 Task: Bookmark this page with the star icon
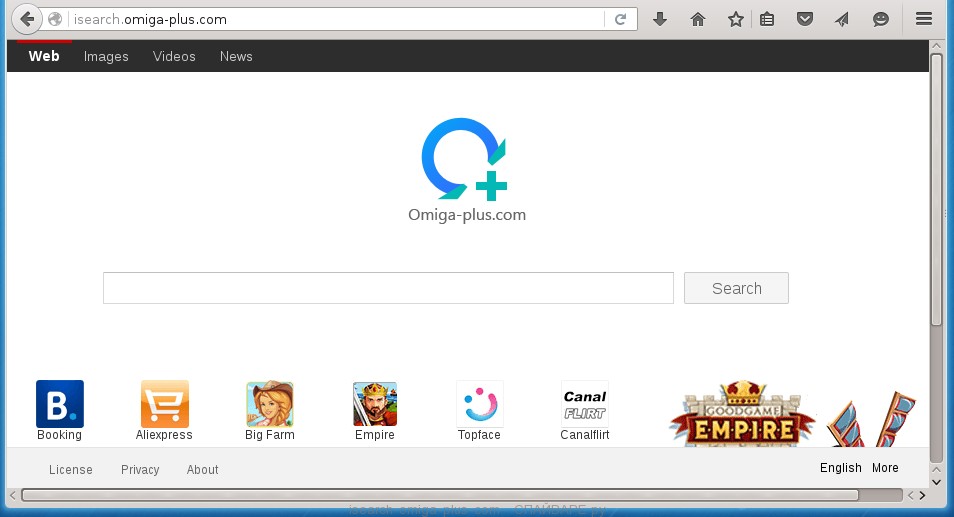pyautogui.click(x=735, y=19)
